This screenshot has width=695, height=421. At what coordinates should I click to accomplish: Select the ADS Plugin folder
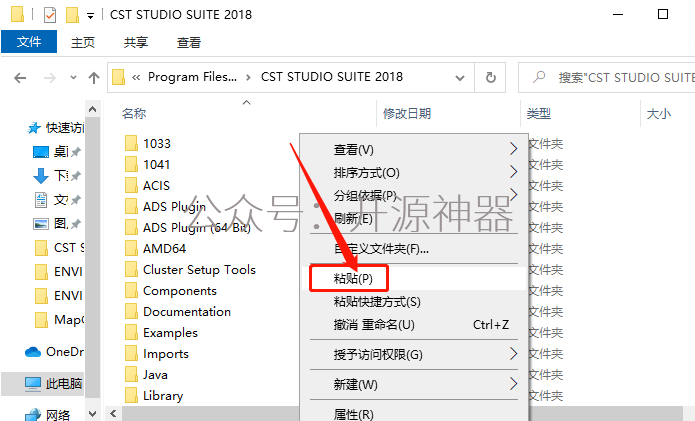tap(174, 207)
